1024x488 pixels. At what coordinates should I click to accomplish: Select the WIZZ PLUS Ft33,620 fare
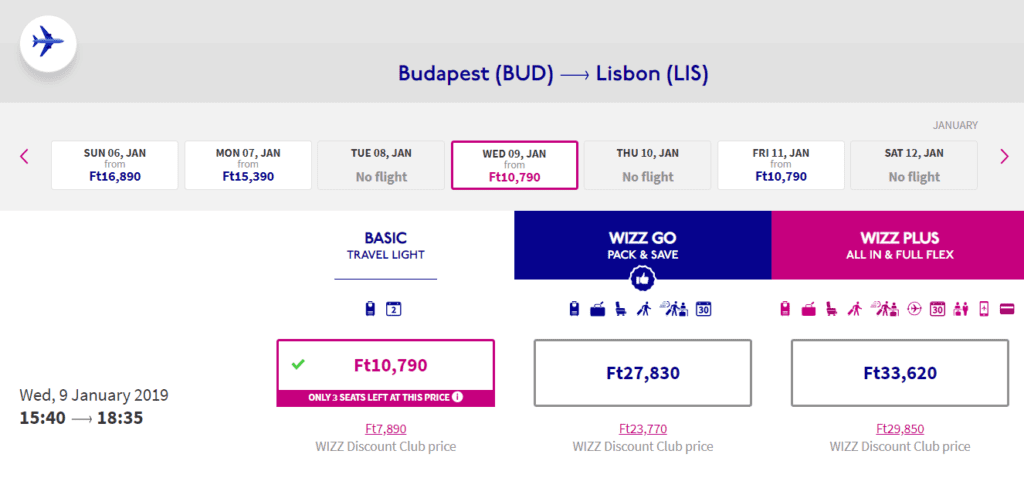[x=900, y=373]
